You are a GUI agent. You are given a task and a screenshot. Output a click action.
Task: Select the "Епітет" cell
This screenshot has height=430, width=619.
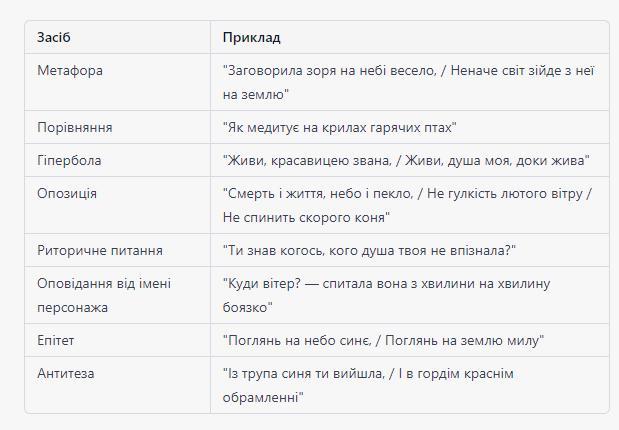pyautogui.click(x=117, y=340)
